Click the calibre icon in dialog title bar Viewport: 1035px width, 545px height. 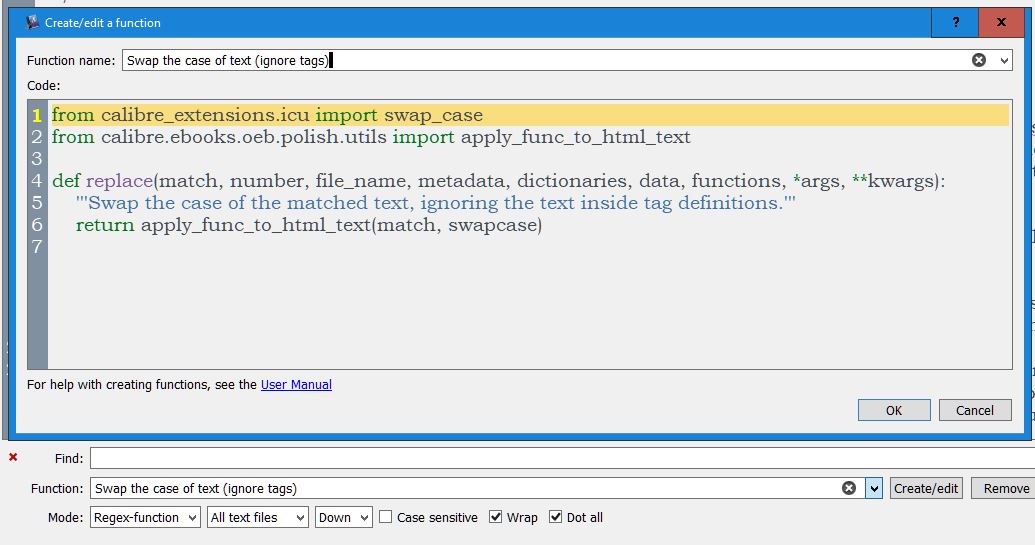(x=32, y=22)
